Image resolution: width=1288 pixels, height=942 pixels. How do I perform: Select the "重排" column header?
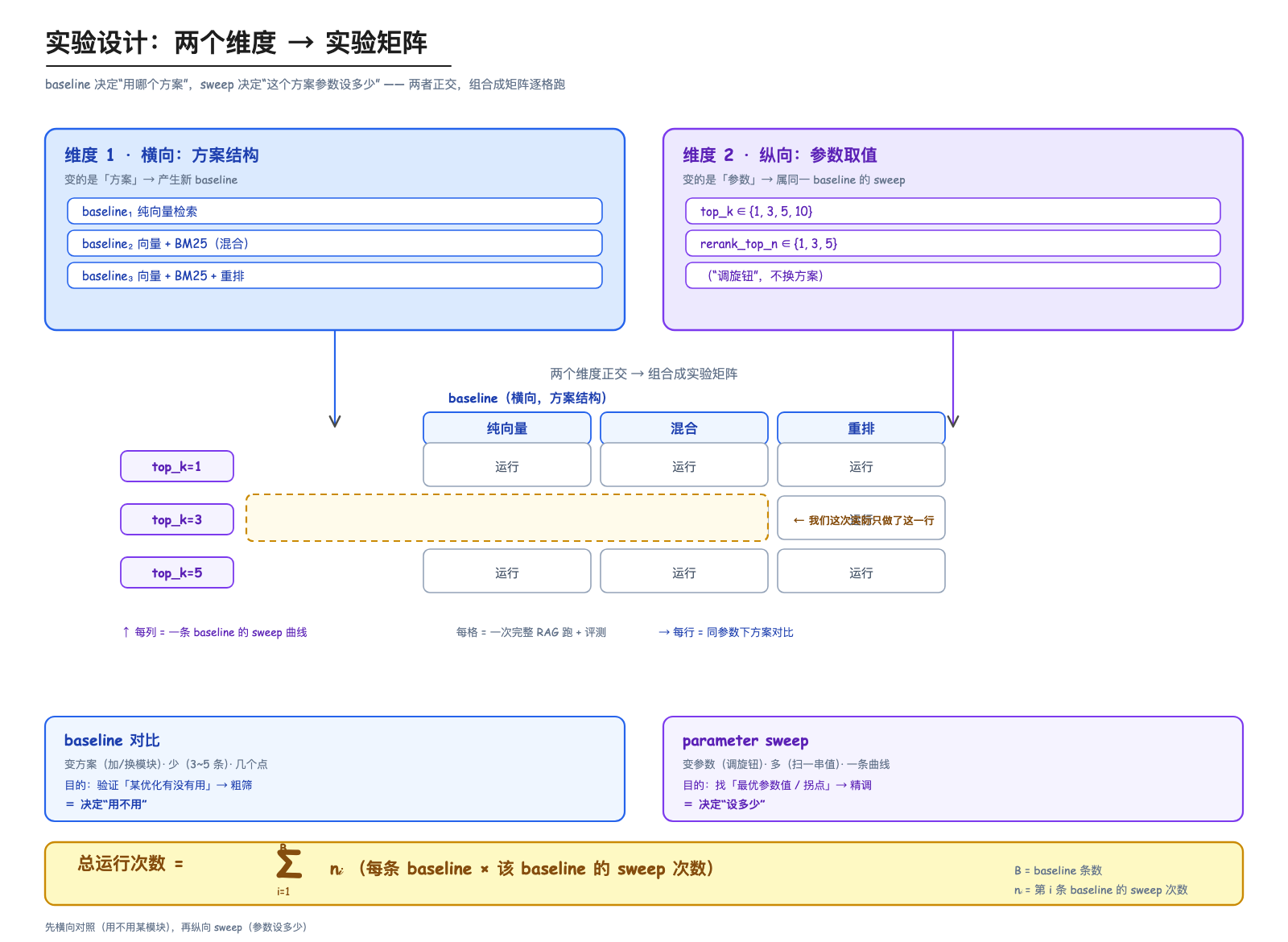tap(861, 428)
